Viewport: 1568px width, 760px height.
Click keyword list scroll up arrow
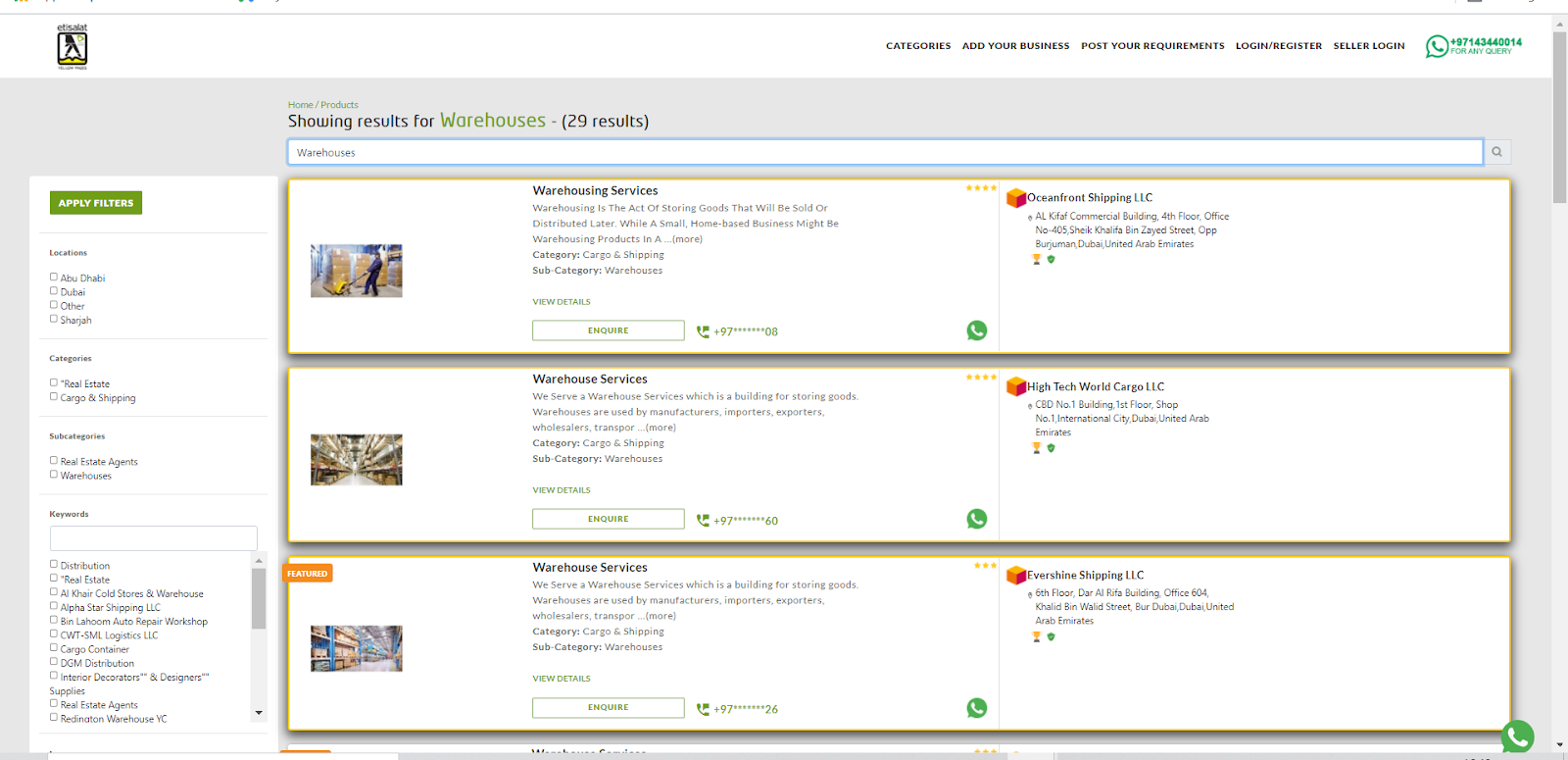click(x=259, y=561)
